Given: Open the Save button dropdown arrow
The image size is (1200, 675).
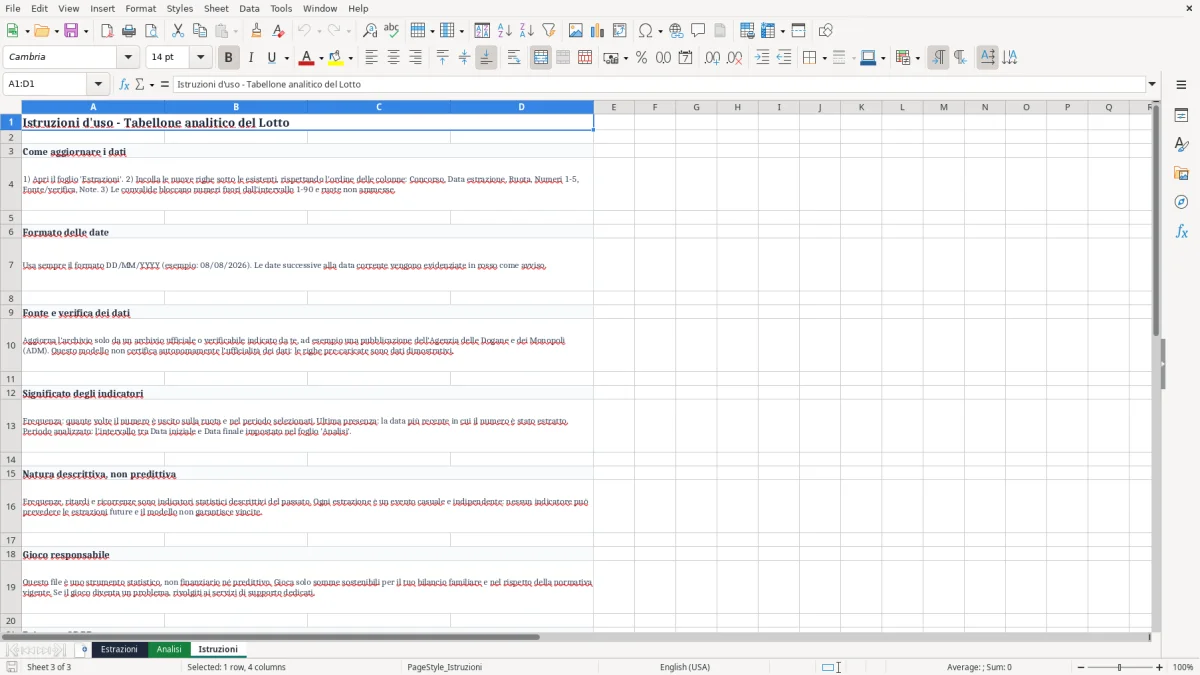Looking at the screenshot, I should tap(86, 31).
